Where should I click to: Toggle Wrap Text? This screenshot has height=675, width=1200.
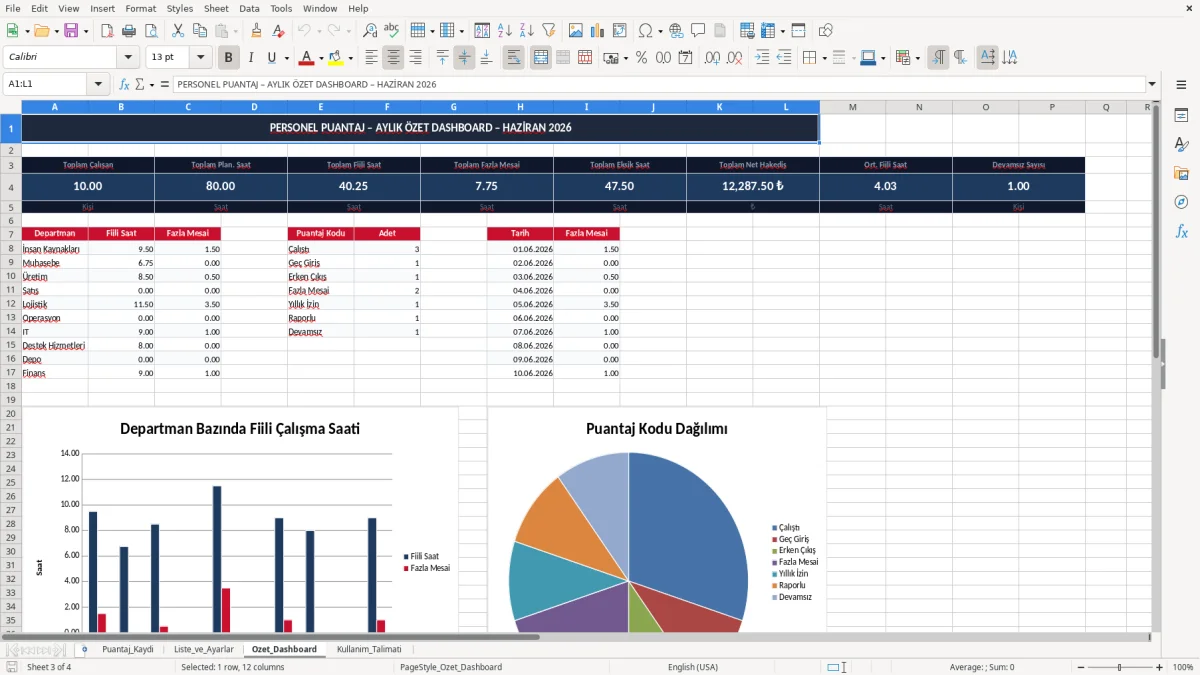(514, 58)
